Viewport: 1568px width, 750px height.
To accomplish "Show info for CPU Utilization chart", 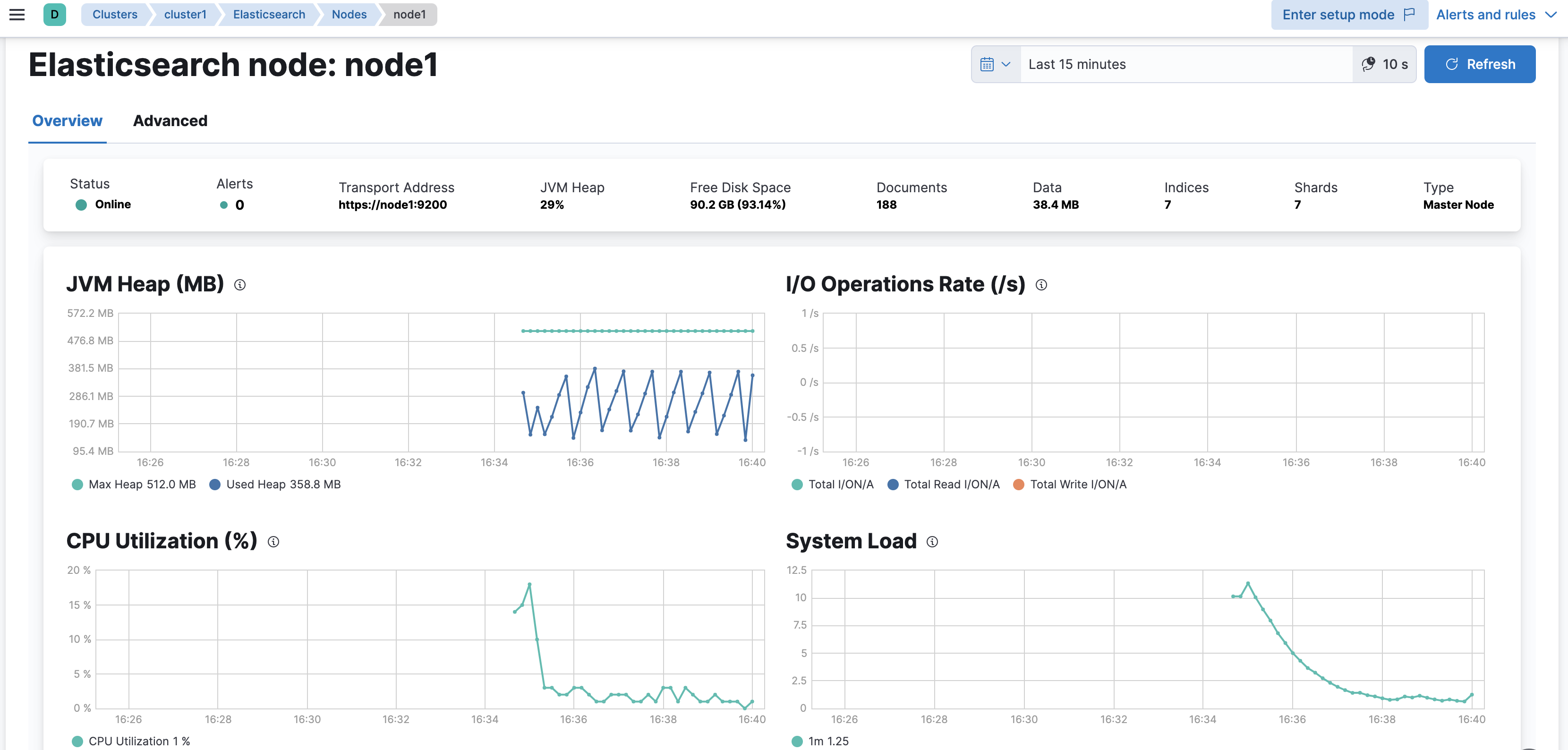I will [273, 542].
